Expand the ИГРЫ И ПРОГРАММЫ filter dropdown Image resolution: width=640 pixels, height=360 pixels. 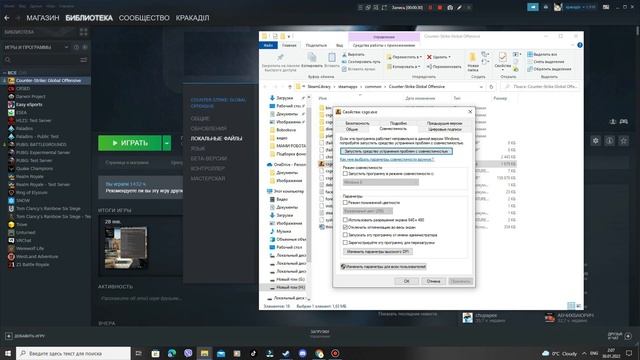click(66, 47)
